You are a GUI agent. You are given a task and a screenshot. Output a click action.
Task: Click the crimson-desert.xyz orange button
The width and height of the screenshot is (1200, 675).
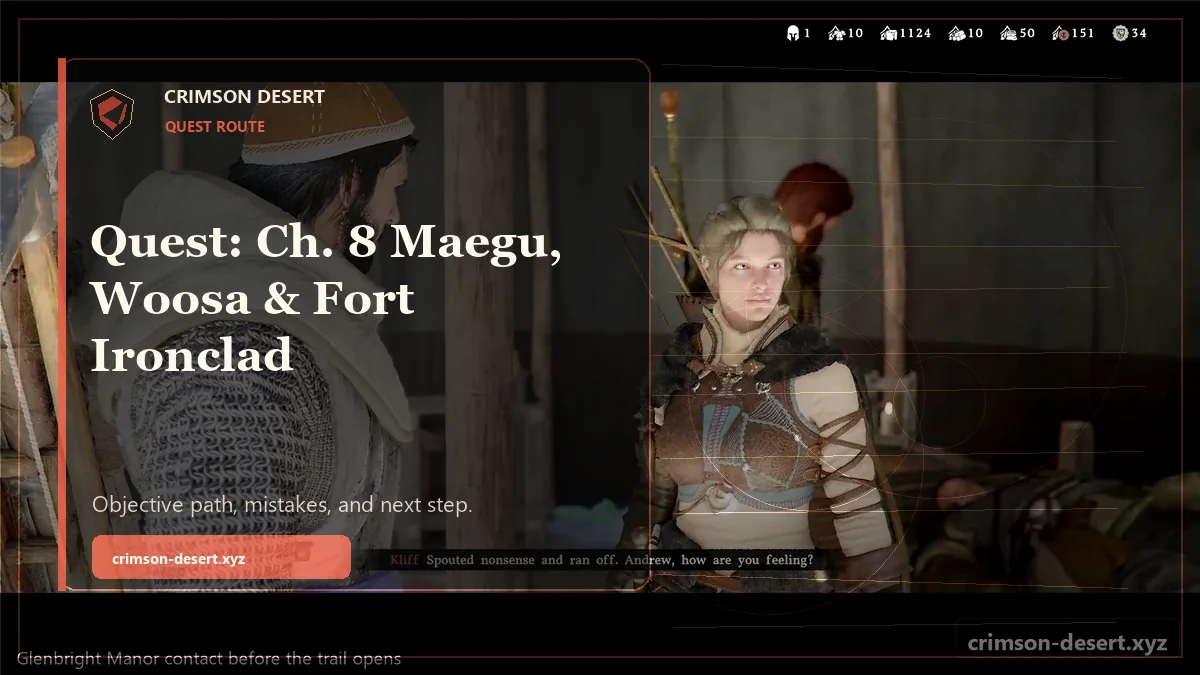[221, 557]
